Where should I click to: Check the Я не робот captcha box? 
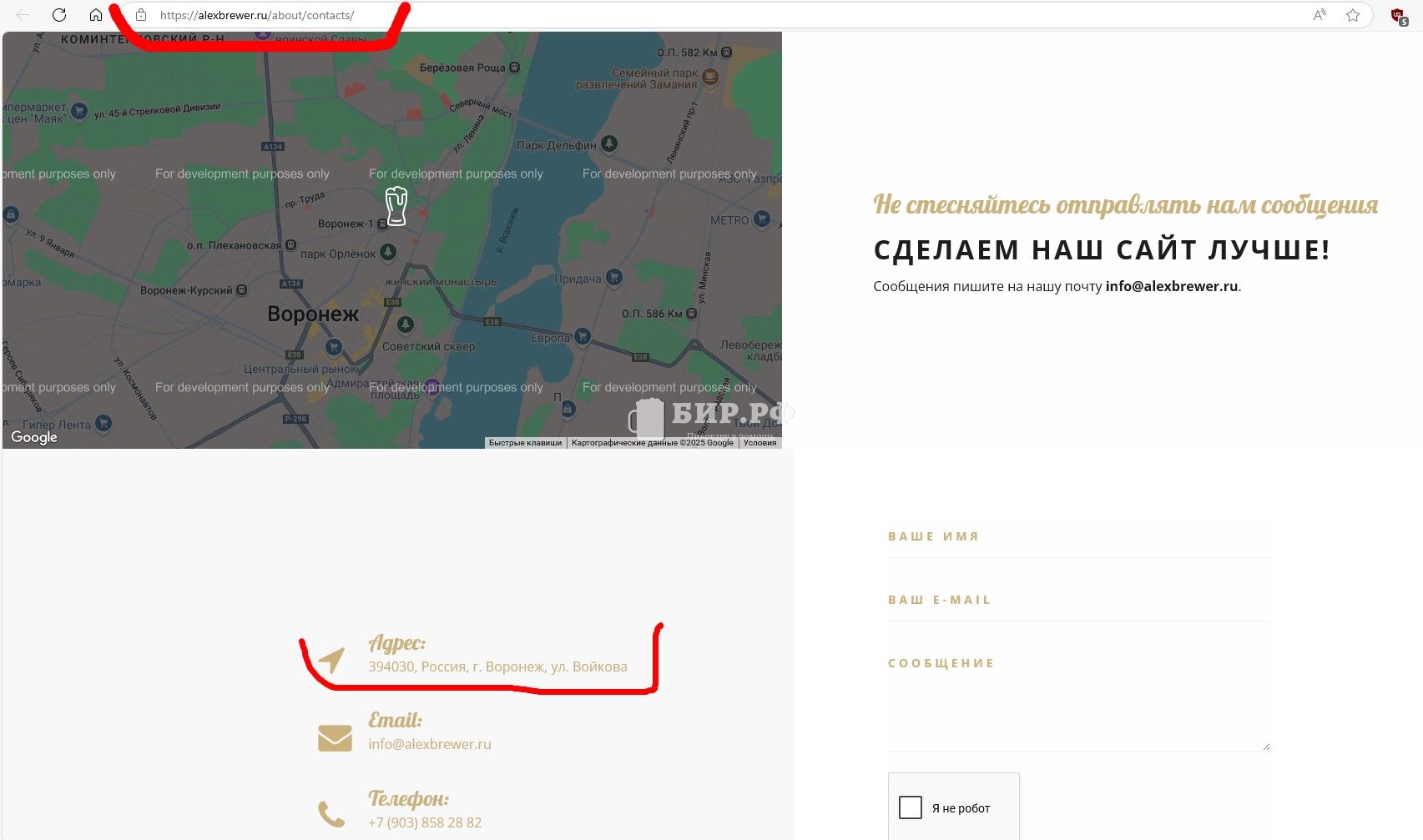[911, 807]
